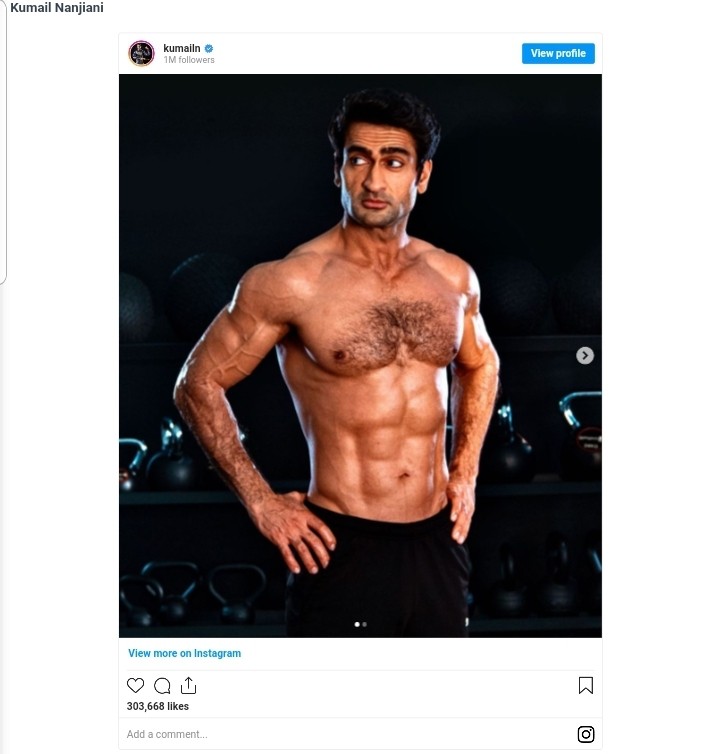Viewport: 720px width, 754px height.
Task: Select the first carousel indicator dot
Action: pos(357,624)
